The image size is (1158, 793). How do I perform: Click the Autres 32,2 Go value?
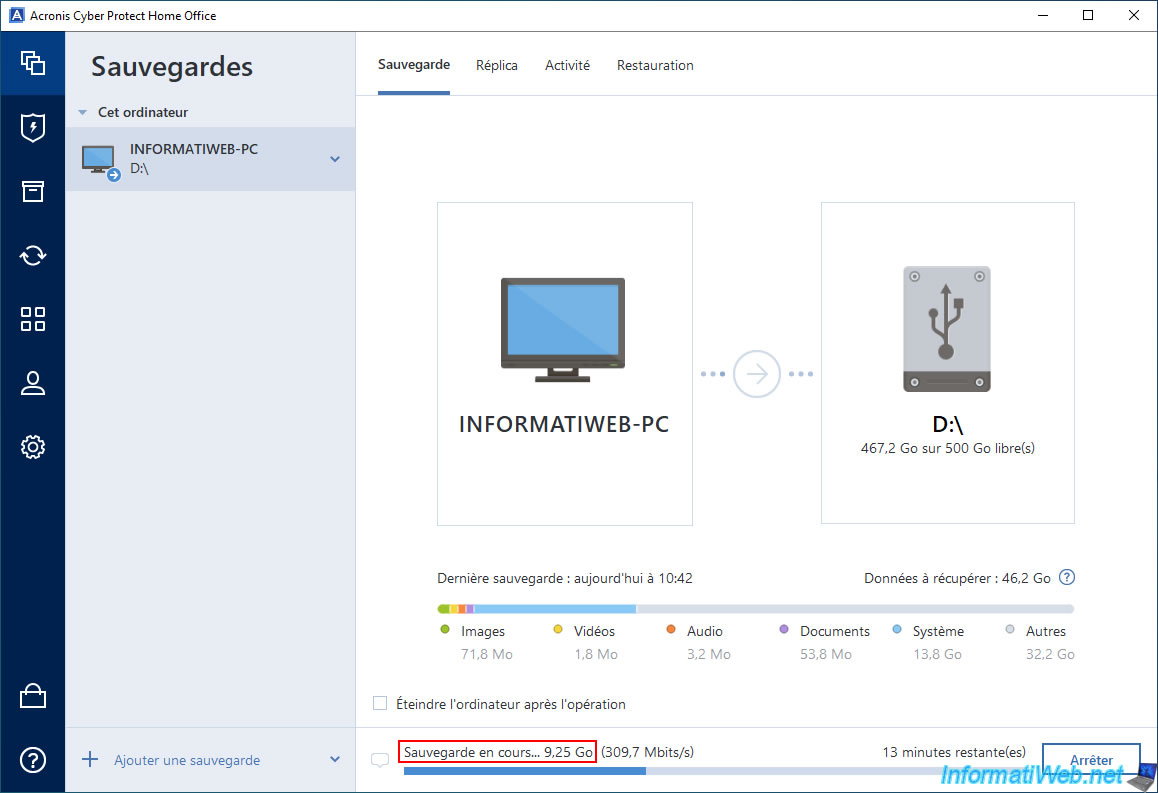1050,654
